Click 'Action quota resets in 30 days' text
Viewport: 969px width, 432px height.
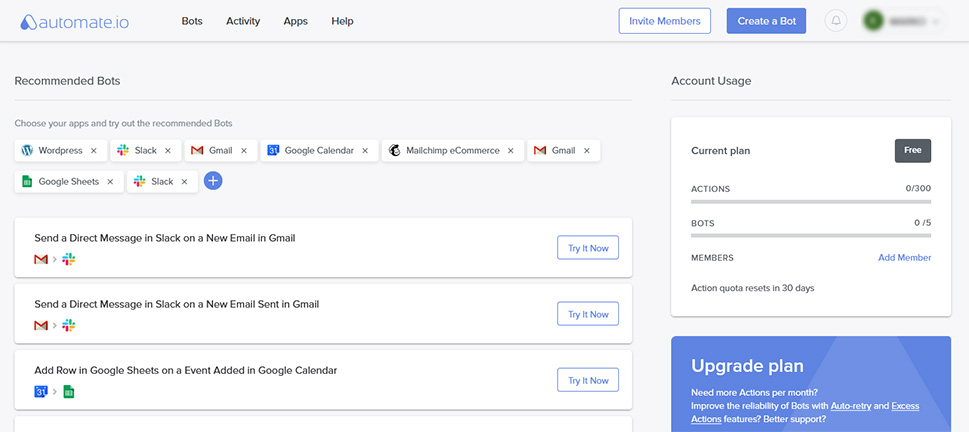752,288
